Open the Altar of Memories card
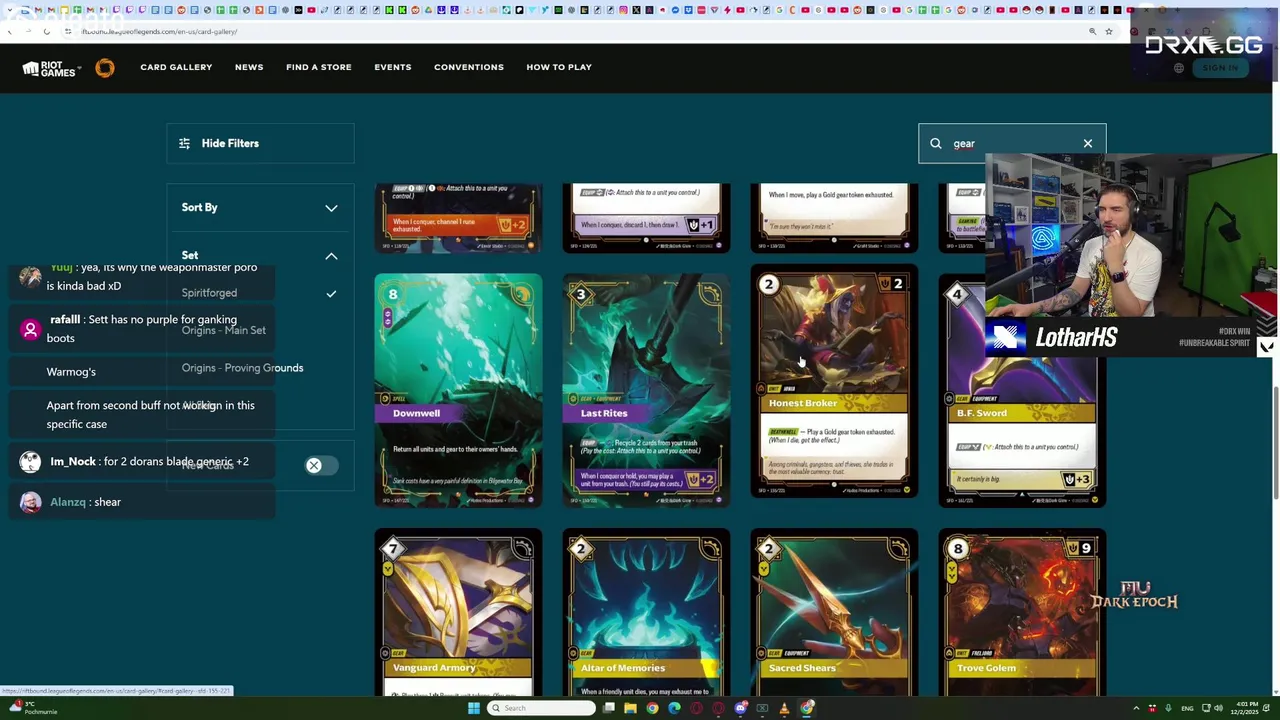 pyautogui.click(x=646, y=613)
